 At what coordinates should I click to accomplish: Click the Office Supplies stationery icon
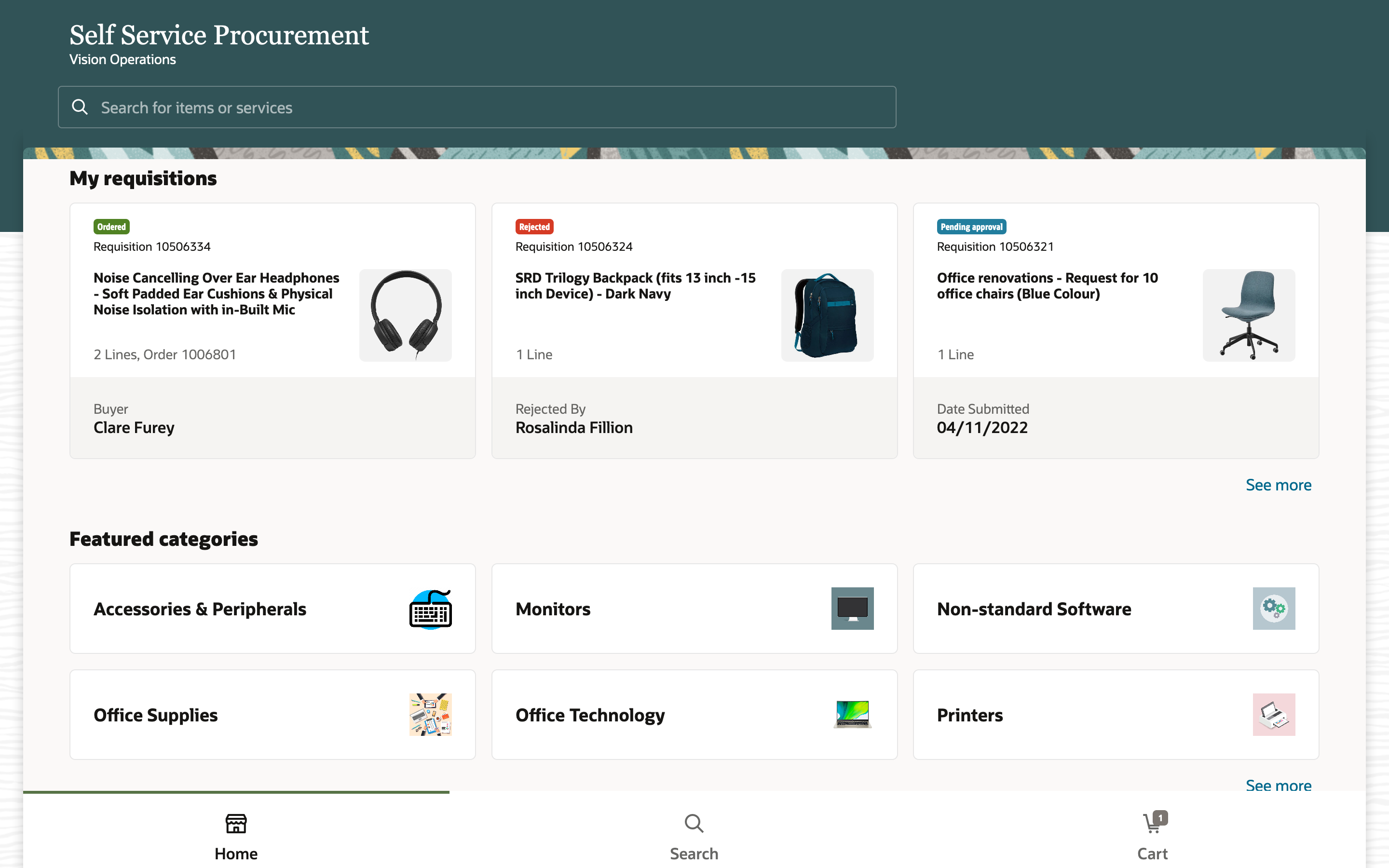[x=431, y=715]
